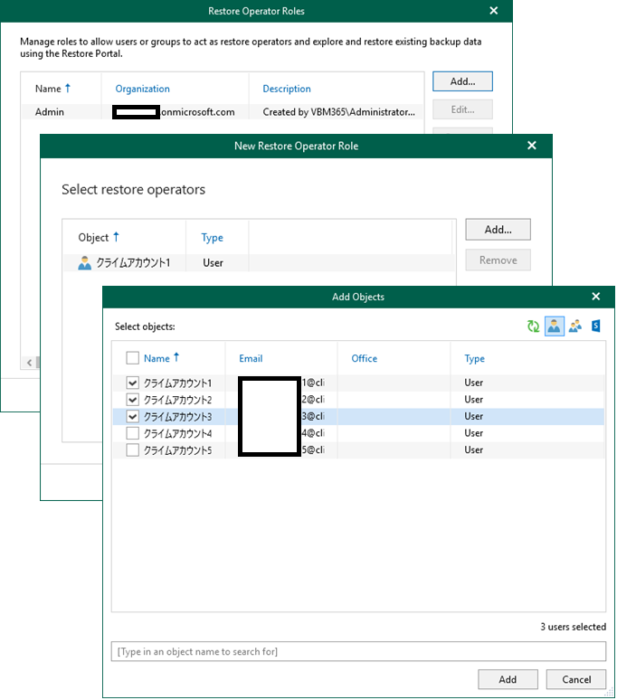Close the Add Objects dialog
617x700 pixels.
pyautogui.click(x=596, y=297)
